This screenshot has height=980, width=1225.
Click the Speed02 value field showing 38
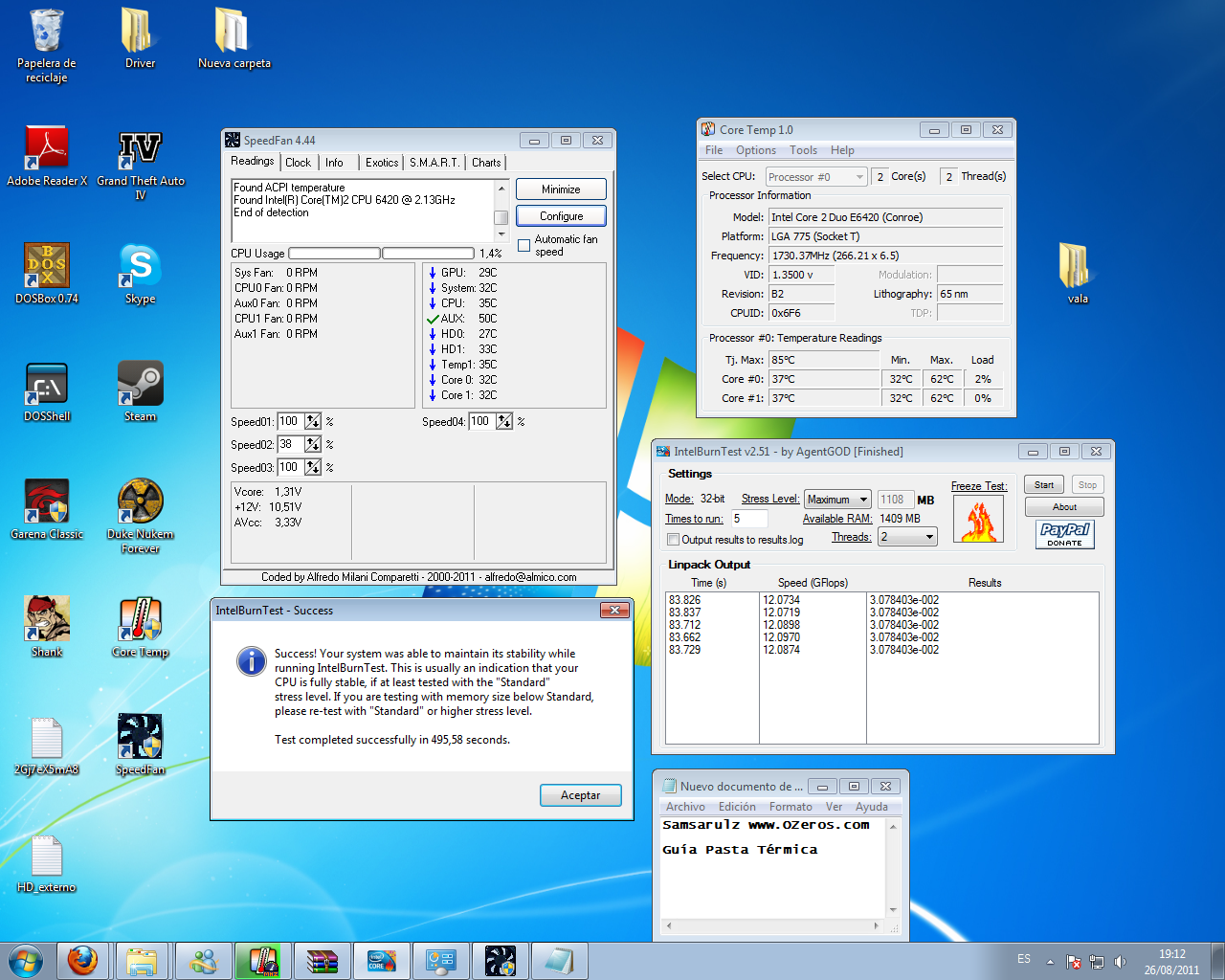coord(291,444)
